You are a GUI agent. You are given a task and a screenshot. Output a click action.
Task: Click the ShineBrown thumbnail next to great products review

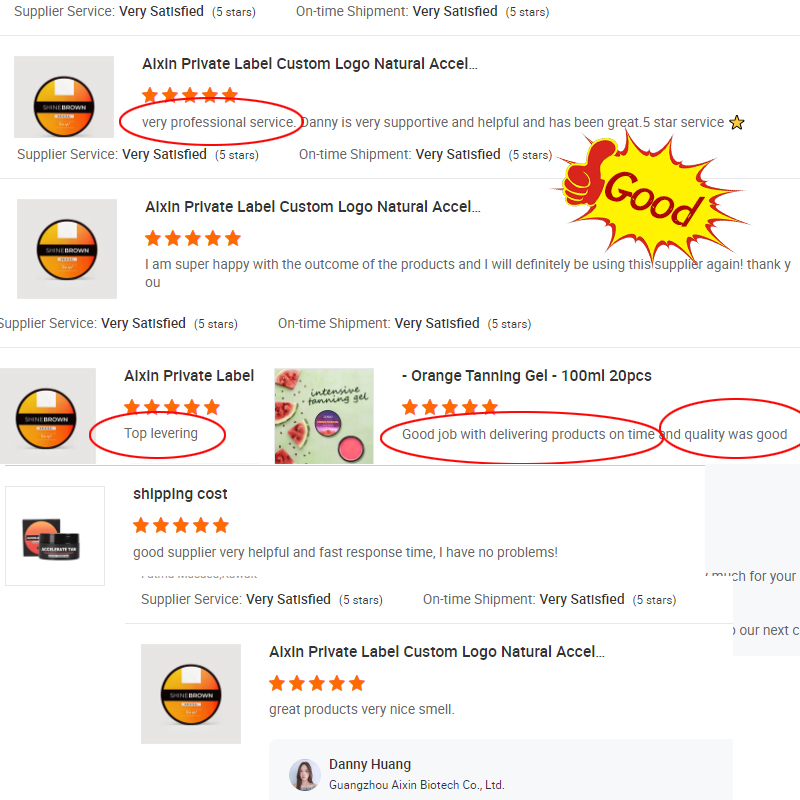191,694
